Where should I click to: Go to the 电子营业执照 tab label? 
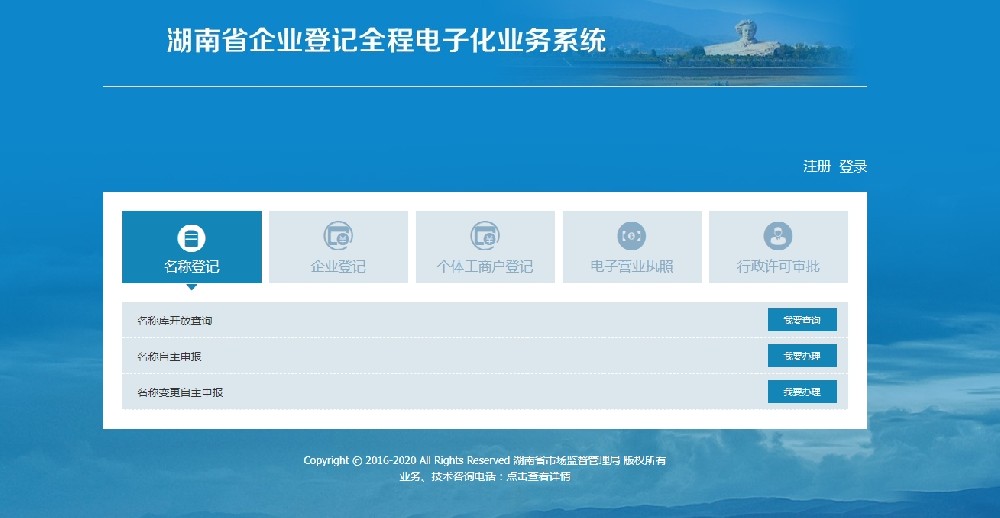[632, 267]
